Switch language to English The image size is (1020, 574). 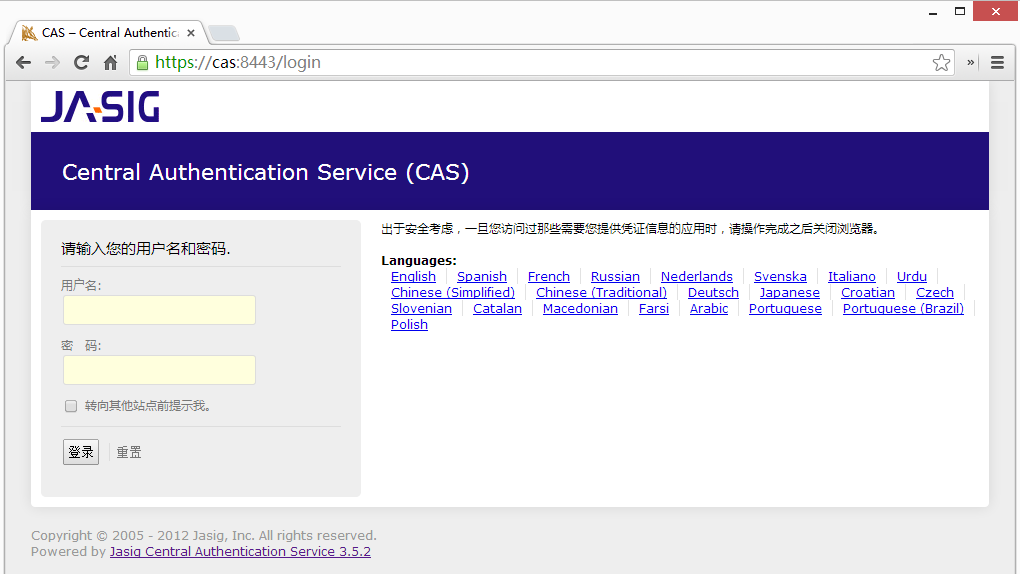coord(413,277)
